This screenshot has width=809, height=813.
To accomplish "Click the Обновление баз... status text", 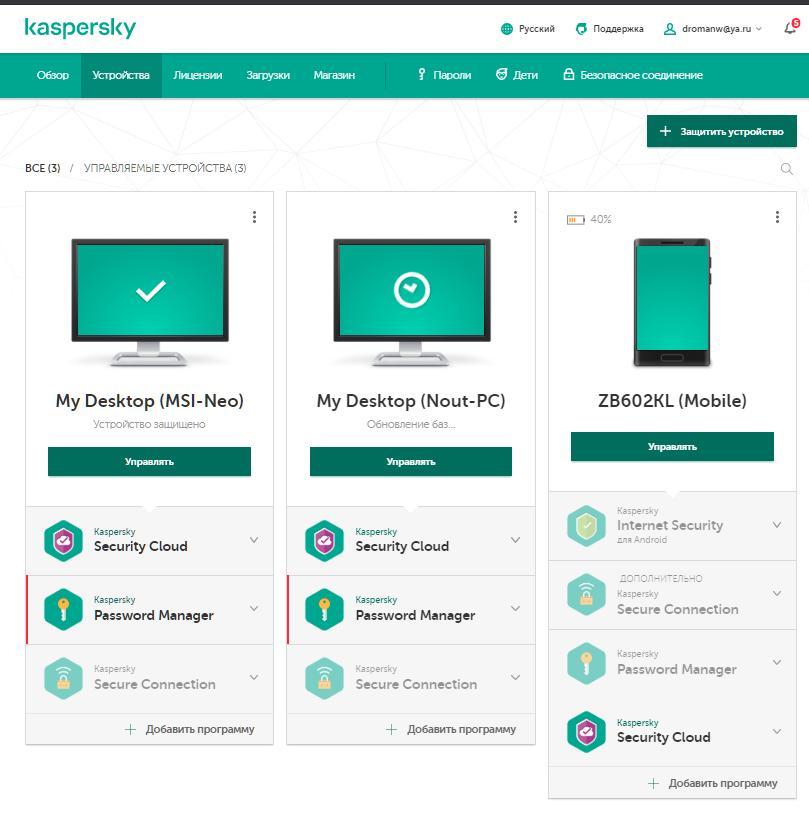I will pos(411,424).
